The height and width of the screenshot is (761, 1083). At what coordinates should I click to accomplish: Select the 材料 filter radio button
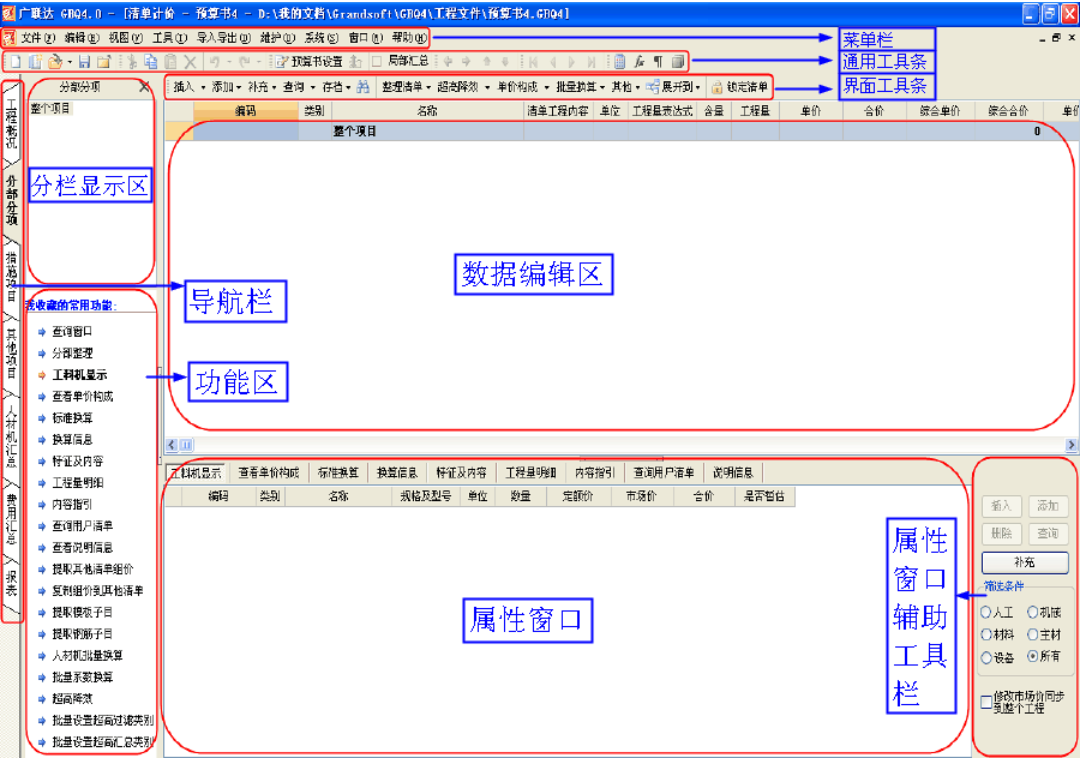[x=987, y=635]
